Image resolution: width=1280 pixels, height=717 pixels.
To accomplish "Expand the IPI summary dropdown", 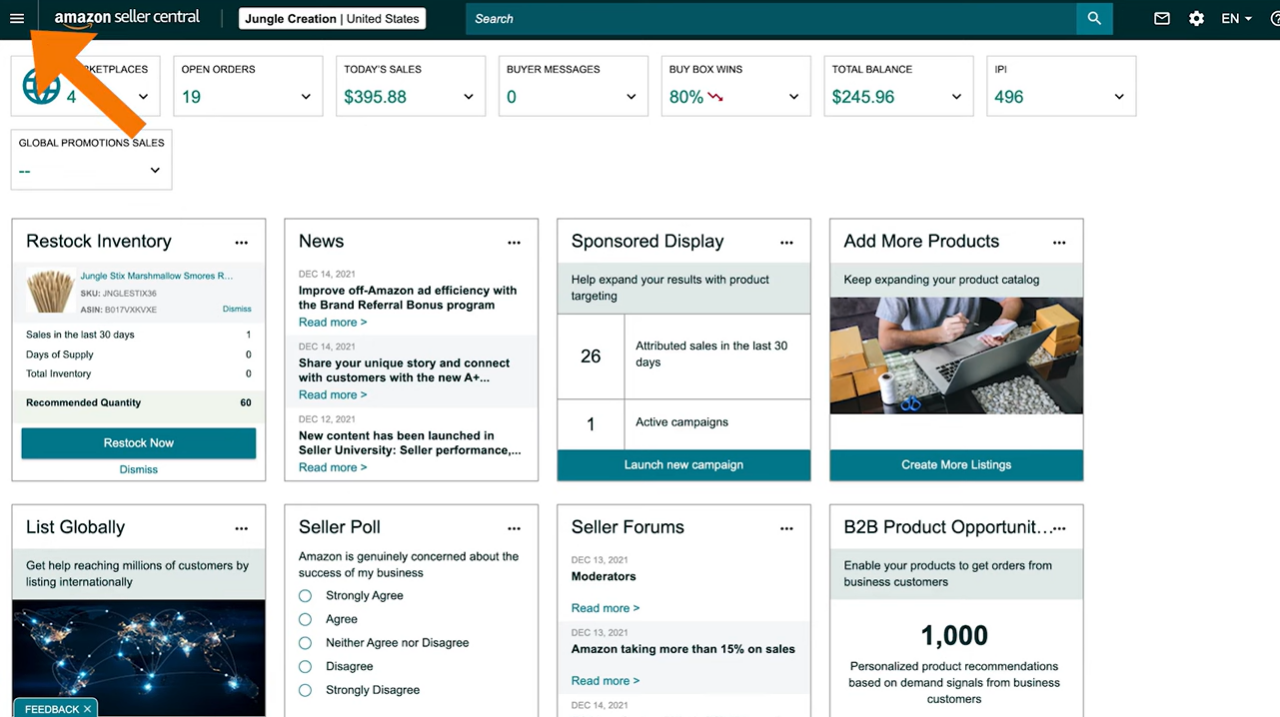I will tap(1119, 97).
